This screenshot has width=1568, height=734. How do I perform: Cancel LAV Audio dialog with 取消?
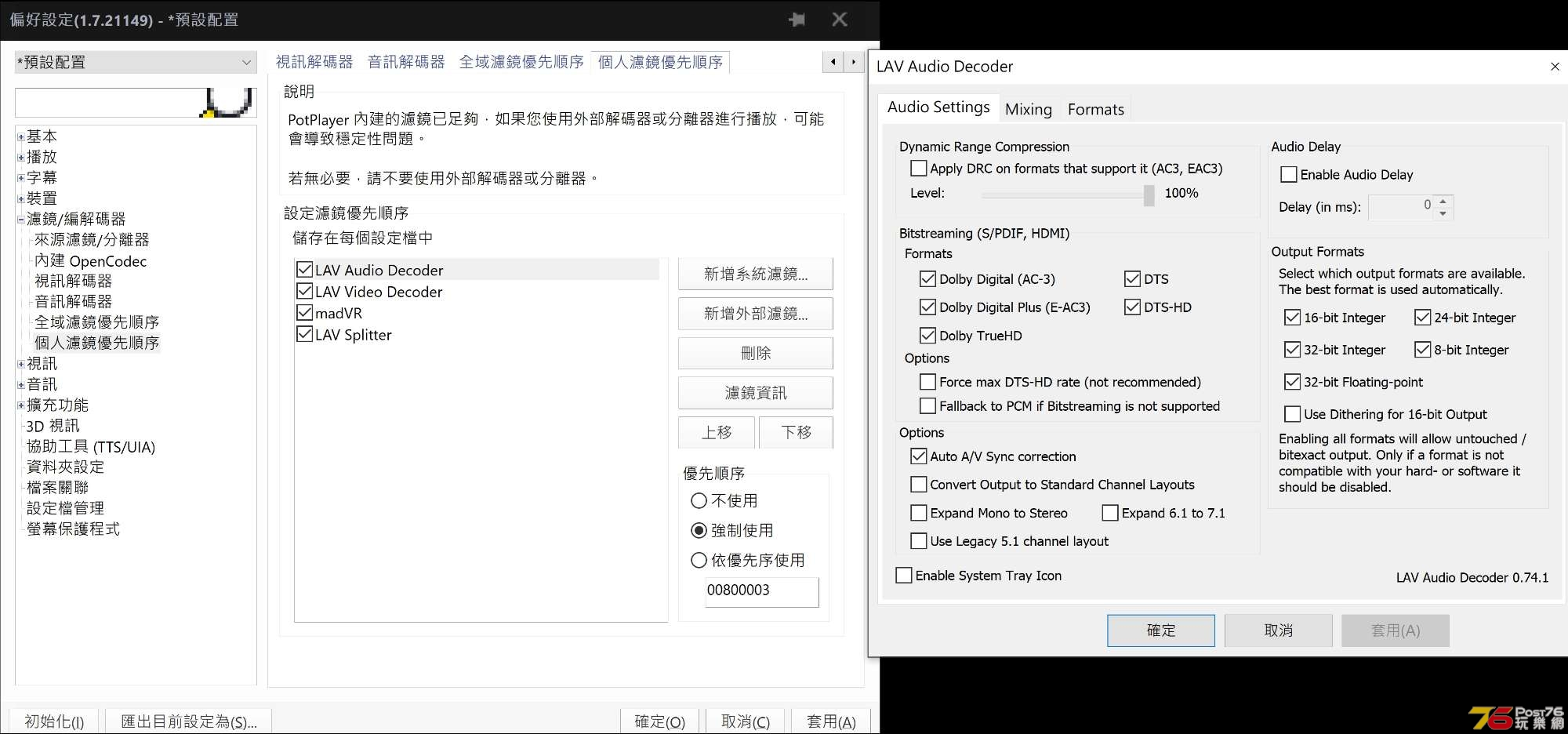click(1279, 630)
